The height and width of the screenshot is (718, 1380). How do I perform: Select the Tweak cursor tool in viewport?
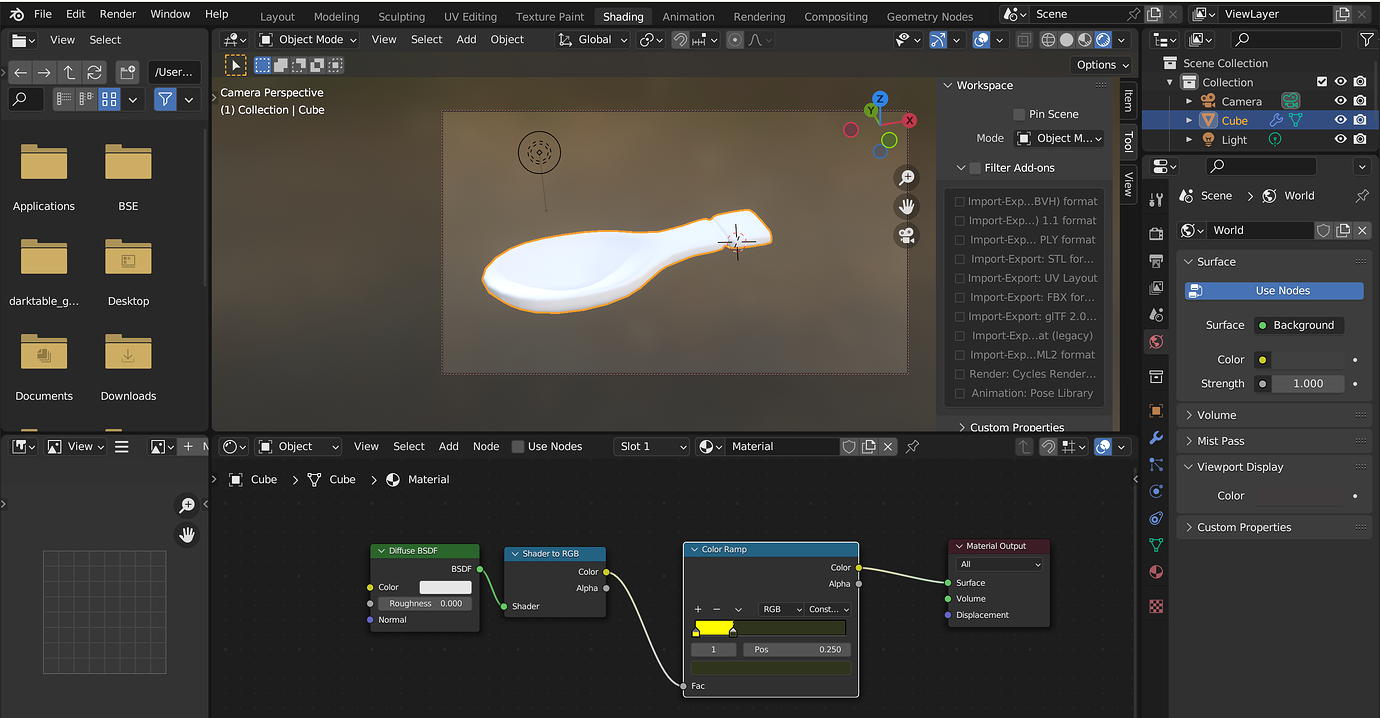click(235, 65)
